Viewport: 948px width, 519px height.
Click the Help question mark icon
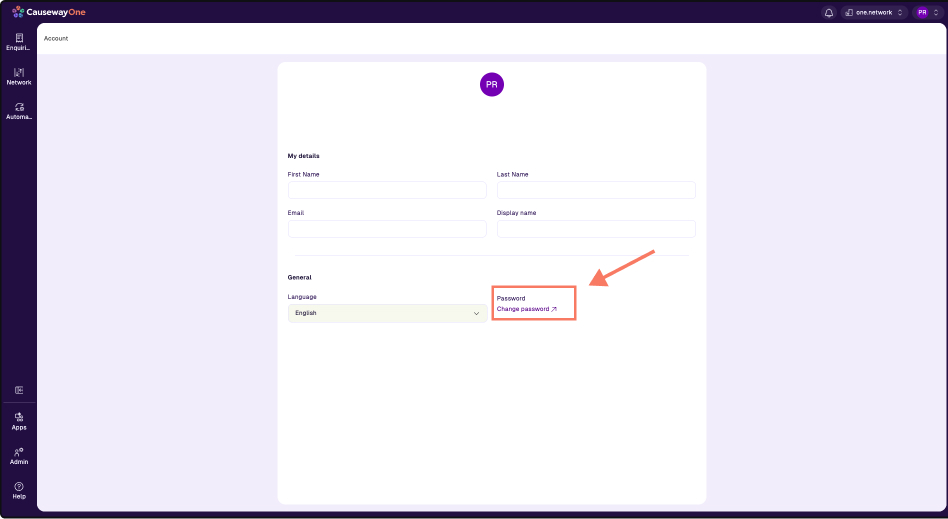(19, 489)
